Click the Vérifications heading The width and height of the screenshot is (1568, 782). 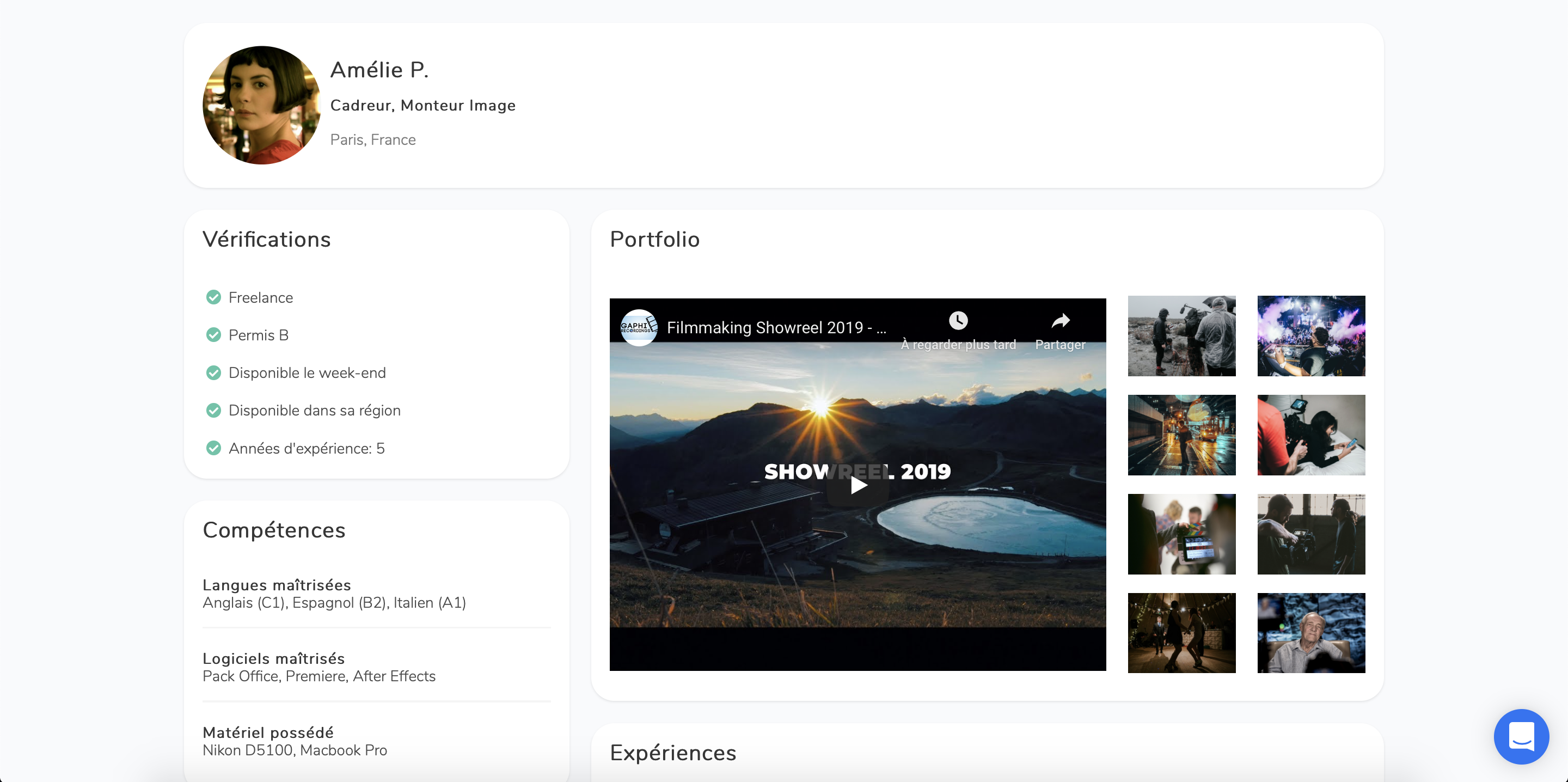click(x=267, y=240)
